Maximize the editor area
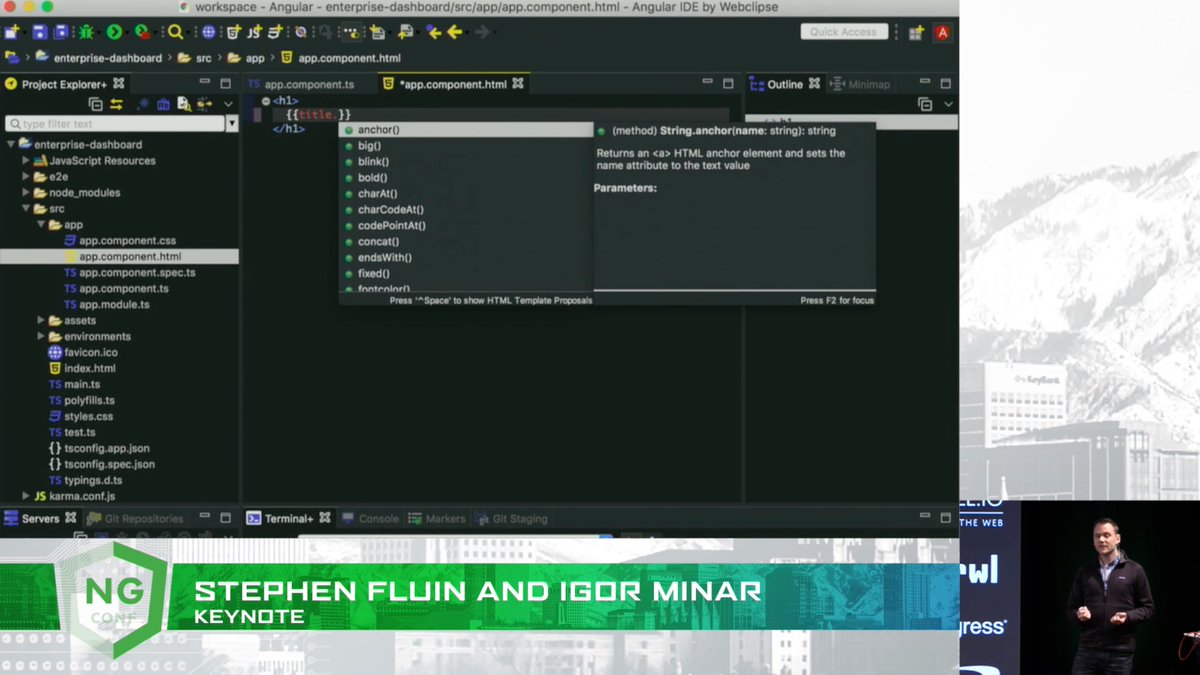The width and height of the screenshot is (1200, 675). click(x=728, y=84)
